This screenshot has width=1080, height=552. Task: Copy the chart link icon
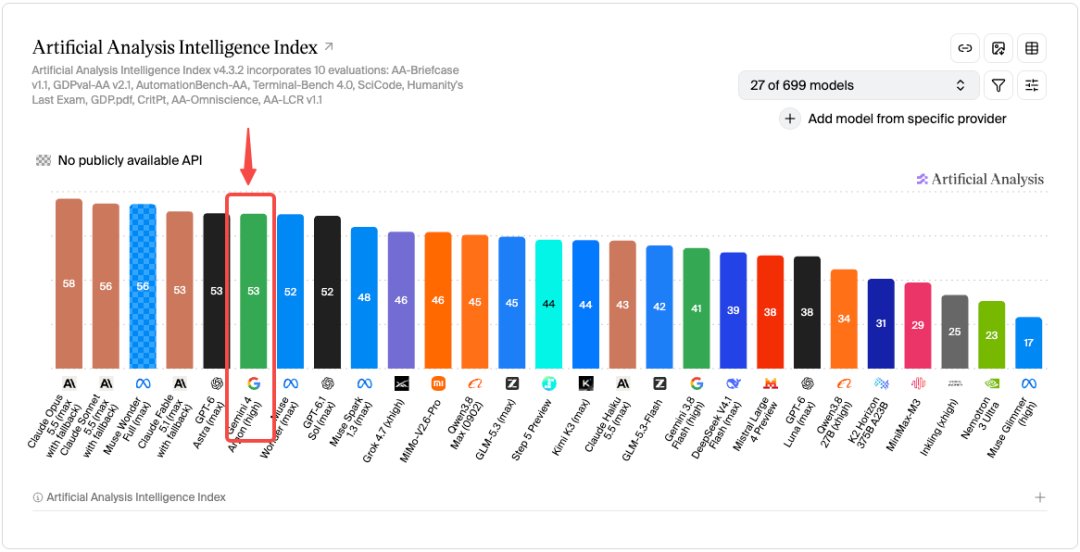(965, 48)
